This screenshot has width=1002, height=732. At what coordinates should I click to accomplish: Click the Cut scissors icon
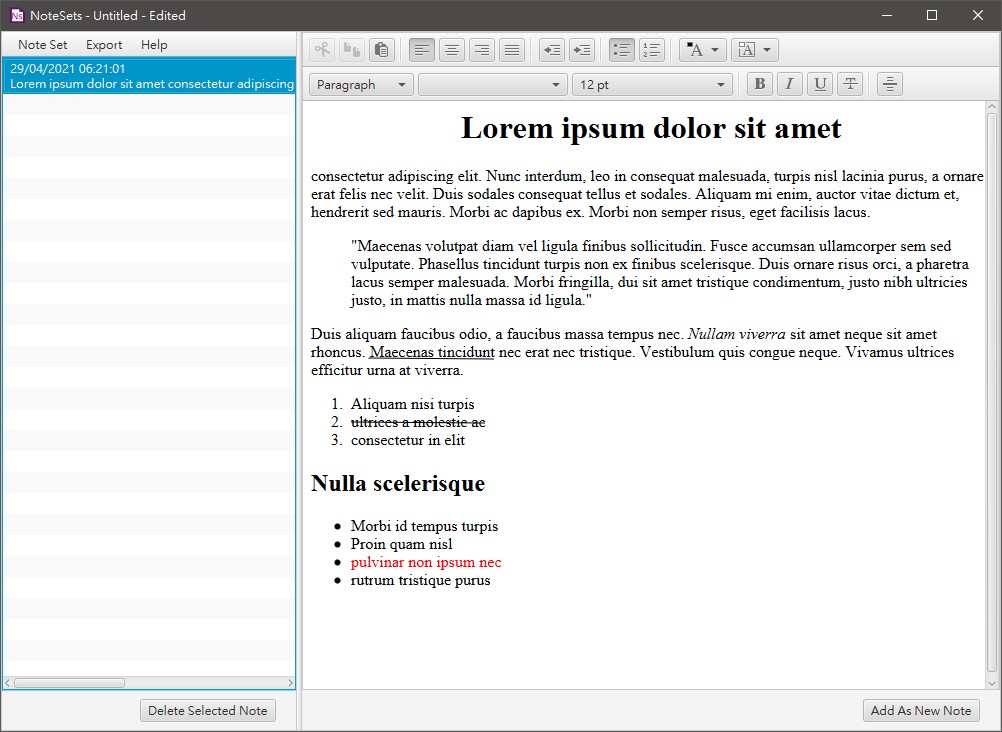(322, 50)
